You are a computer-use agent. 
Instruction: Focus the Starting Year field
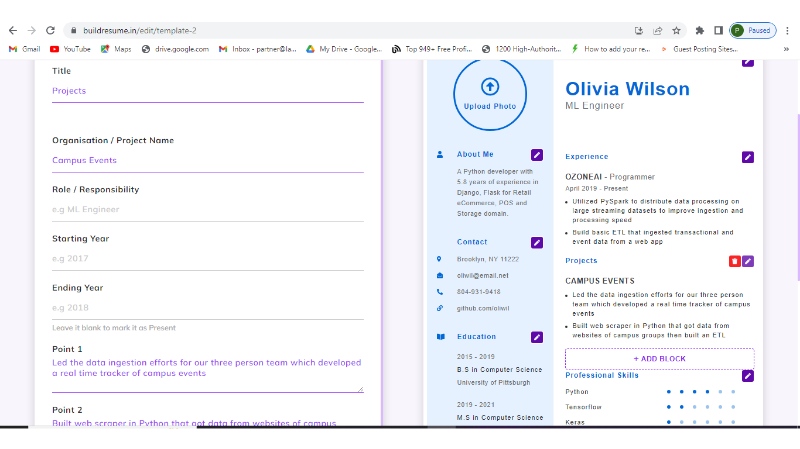tap(207, 258)
